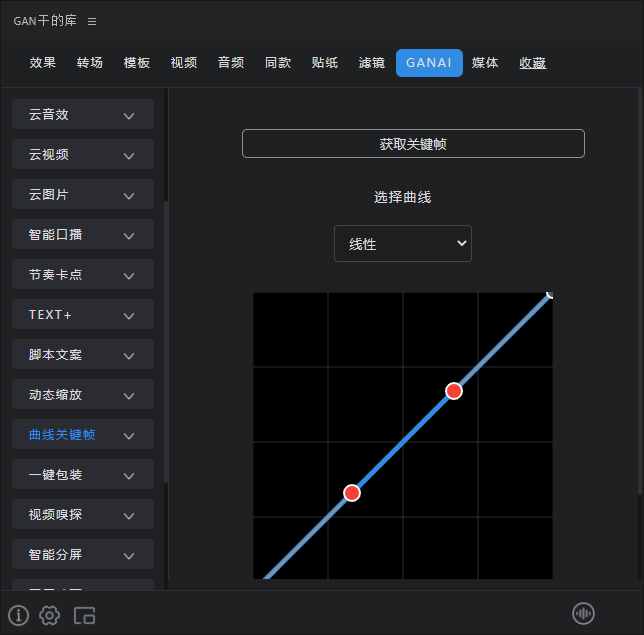644x635 pixels.
Task: Expand the 云图片 section
Action: (83, 194)
